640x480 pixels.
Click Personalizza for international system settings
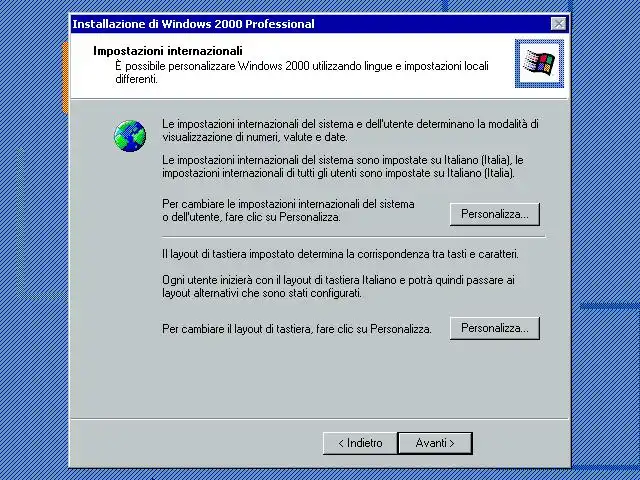[x=495, y=214]
